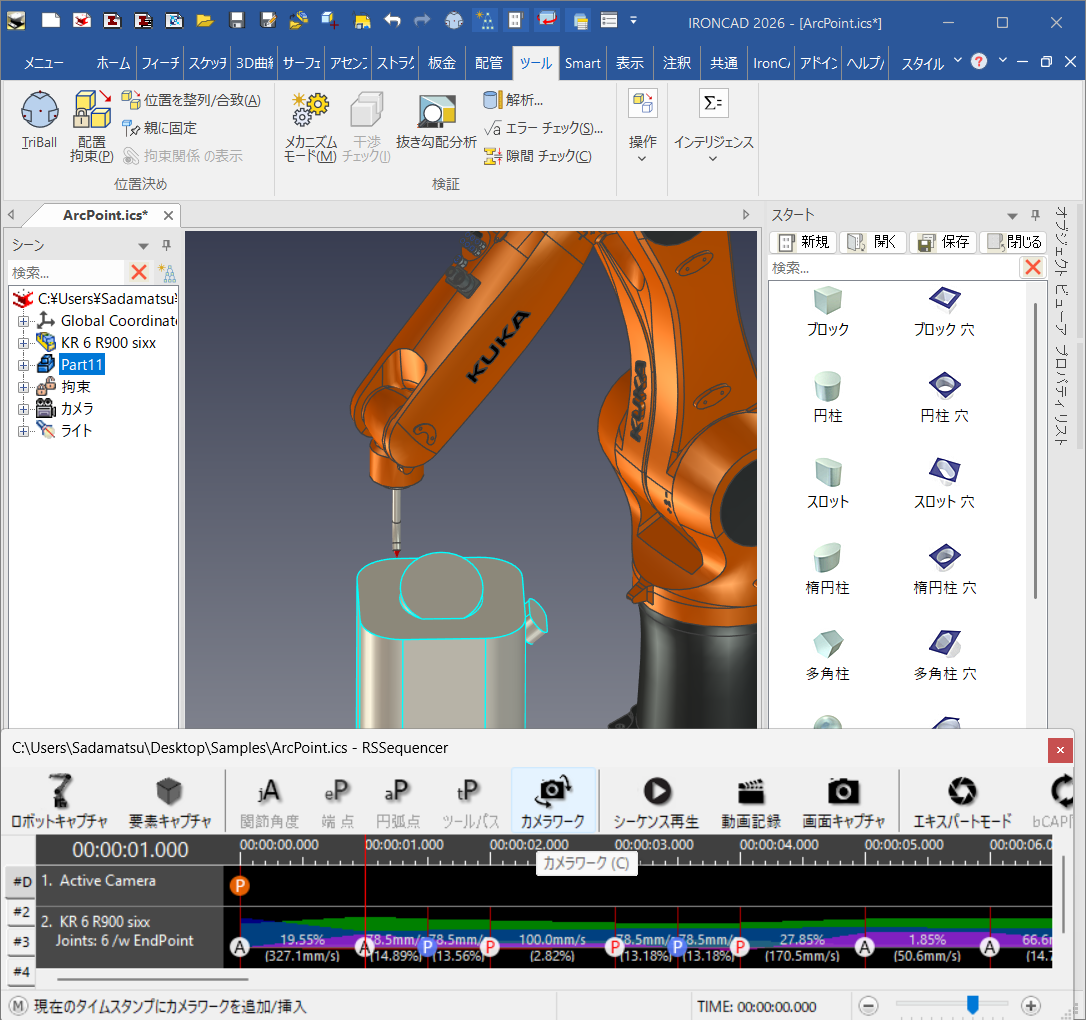Select ブロック 穴 shape in catalog
Image resolution: width=1086 pixels, height=1020 pixels.
[944, 312]
